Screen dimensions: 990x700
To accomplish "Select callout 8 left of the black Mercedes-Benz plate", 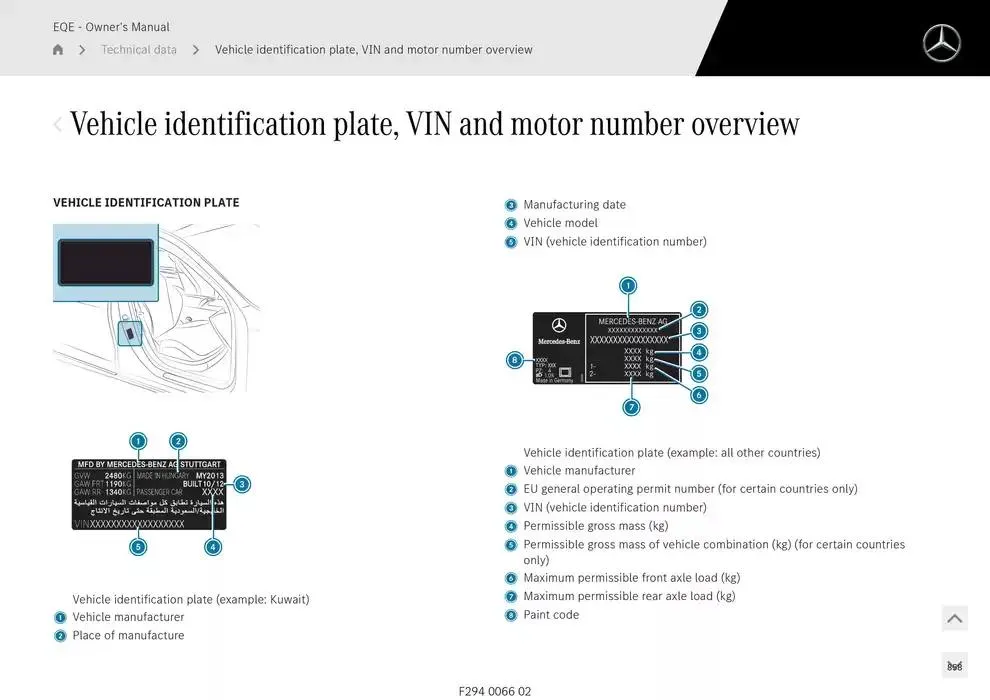I will click(x=515, y=360).
